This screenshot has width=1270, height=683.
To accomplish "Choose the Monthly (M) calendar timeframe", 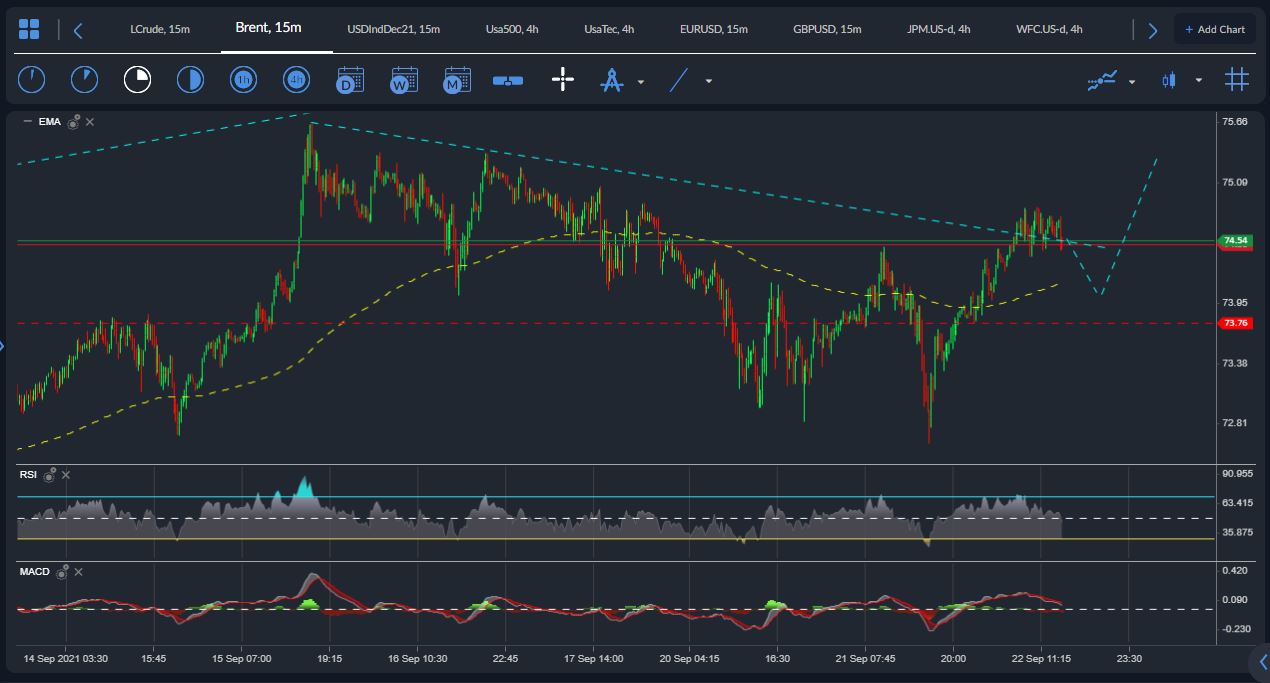I will tap(456, 80).
